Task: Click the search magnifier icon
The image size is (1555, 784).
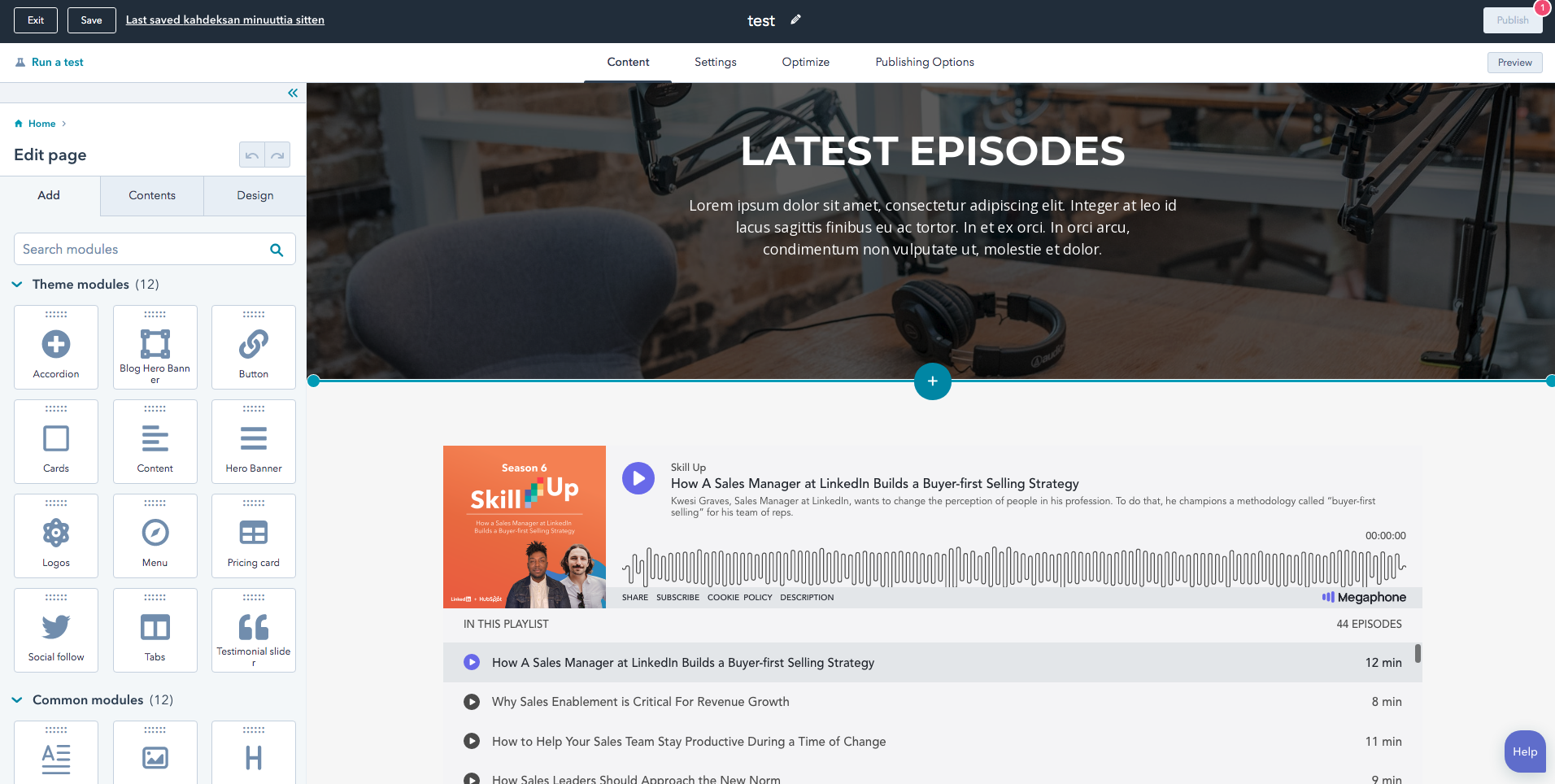Action: pyautogui.click(x=277, y=250)
